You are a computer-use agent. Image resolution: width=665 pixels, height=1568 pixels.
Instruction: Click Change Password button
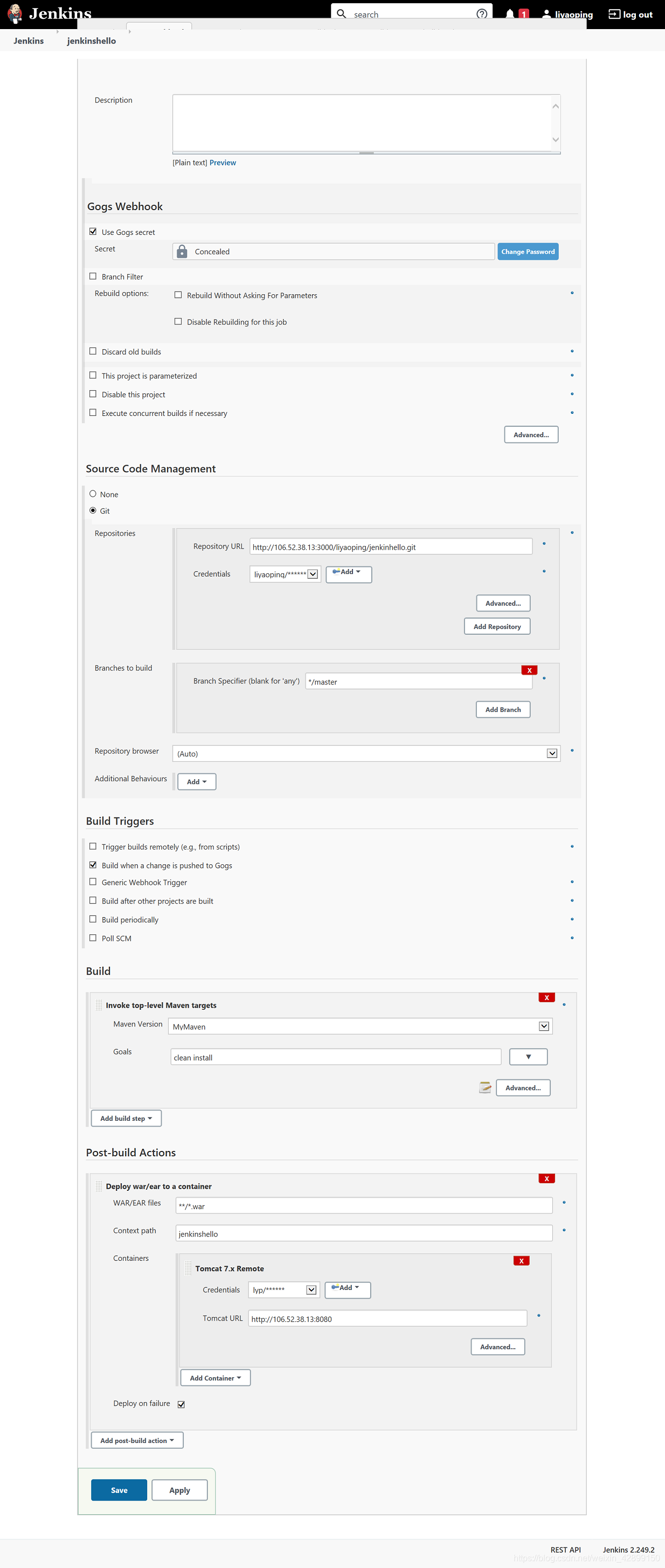coord(528,252)
